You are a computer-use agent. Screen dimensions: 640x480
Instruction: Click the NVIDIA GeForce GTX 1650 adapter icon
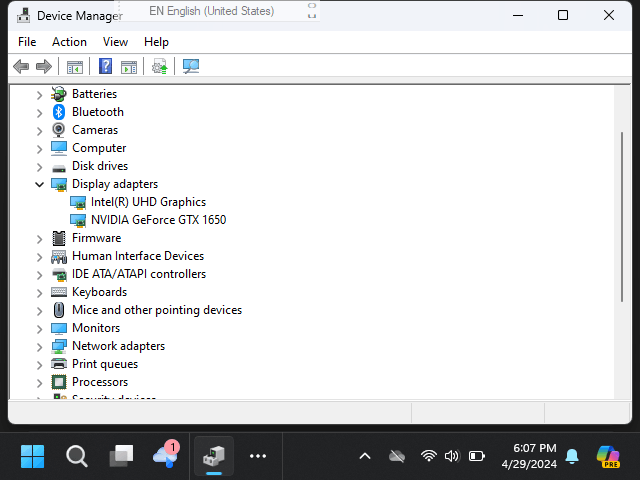click(78, 220)
